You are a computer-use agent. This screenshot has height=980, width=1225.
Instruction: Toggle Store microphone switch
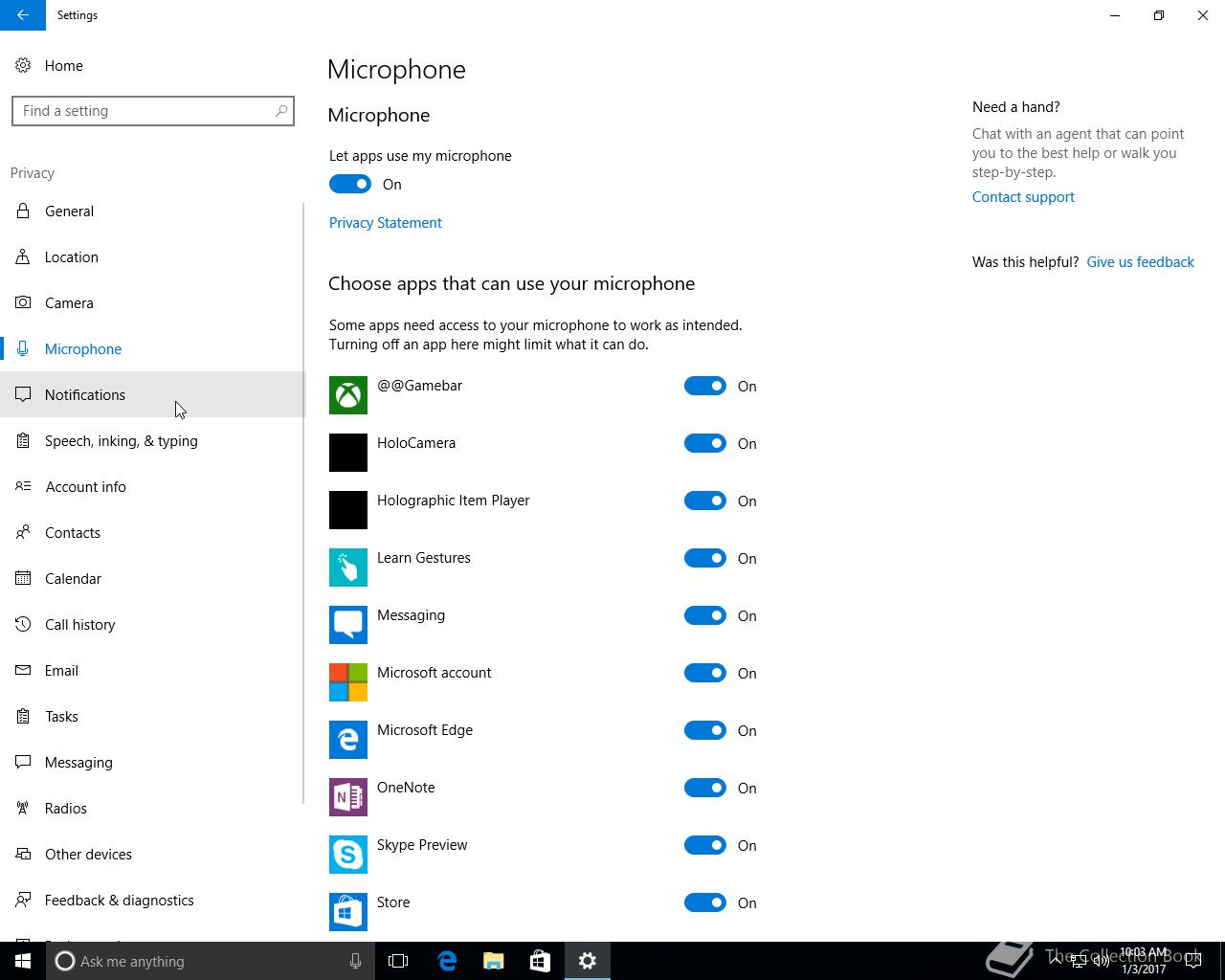pyautogui.click(x=705, y=902)
